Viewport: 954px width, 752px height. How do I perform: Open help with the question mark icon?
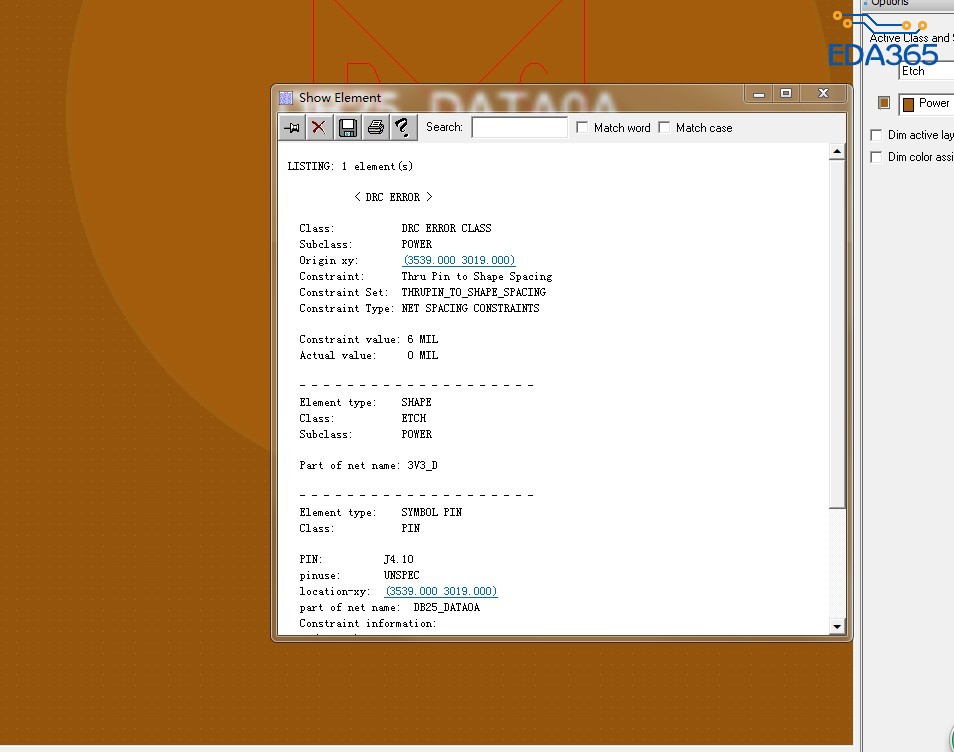click(x=402, y=127)
